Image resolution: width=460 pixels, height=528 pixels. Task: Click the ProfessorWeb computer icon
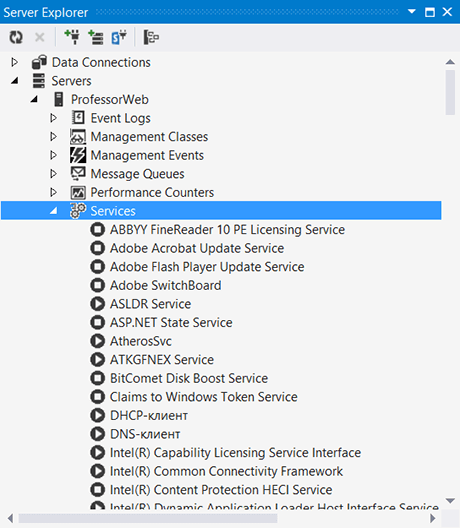(x=59, y=99)
